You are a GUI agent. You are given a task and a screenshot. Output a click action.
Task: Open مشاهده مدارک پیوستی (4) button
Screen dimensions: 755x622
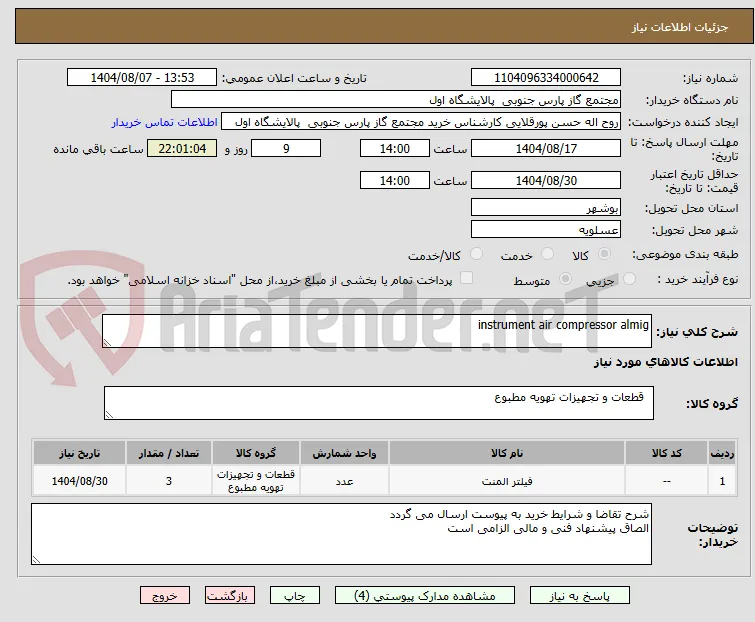coord(425,596)
